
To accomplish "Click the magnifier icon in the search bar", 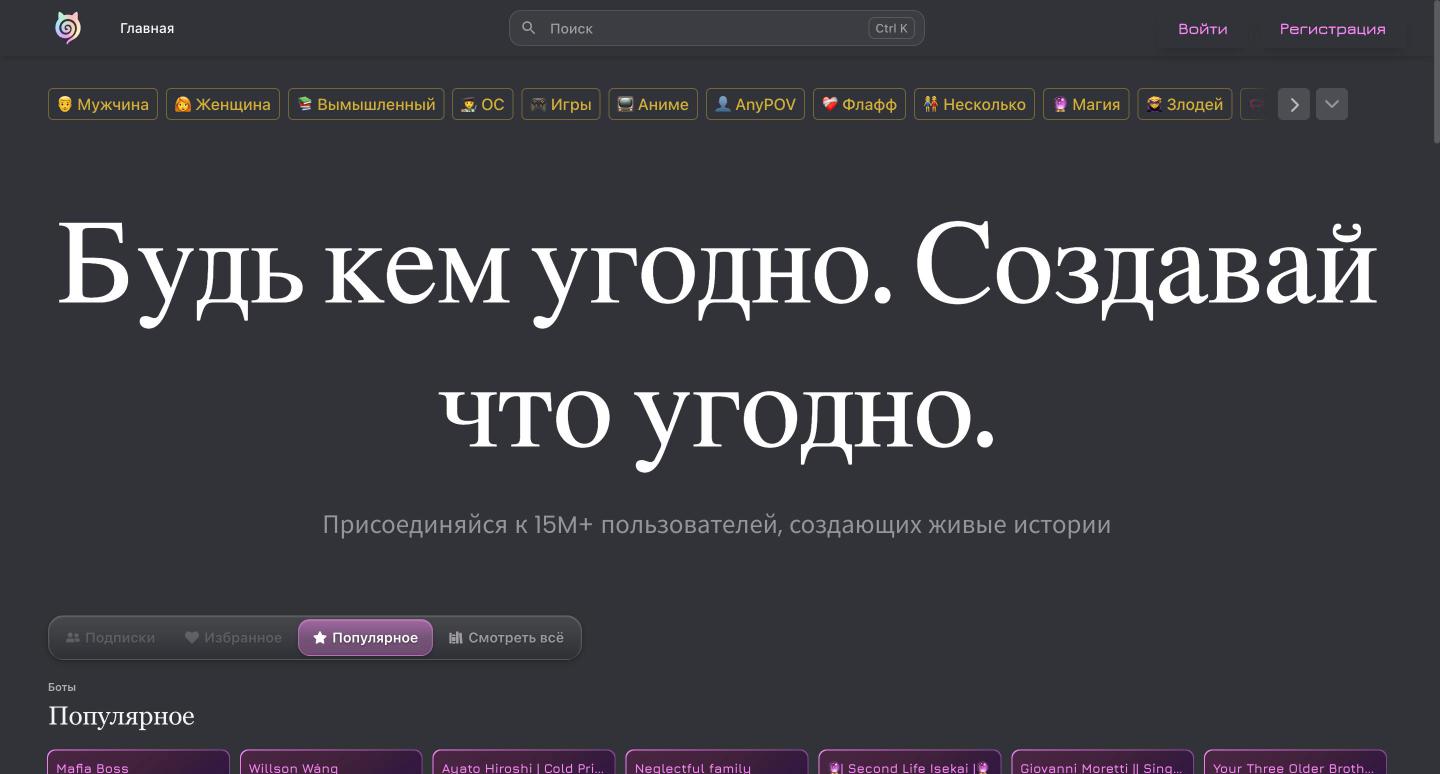I will [x=529, y=28].
